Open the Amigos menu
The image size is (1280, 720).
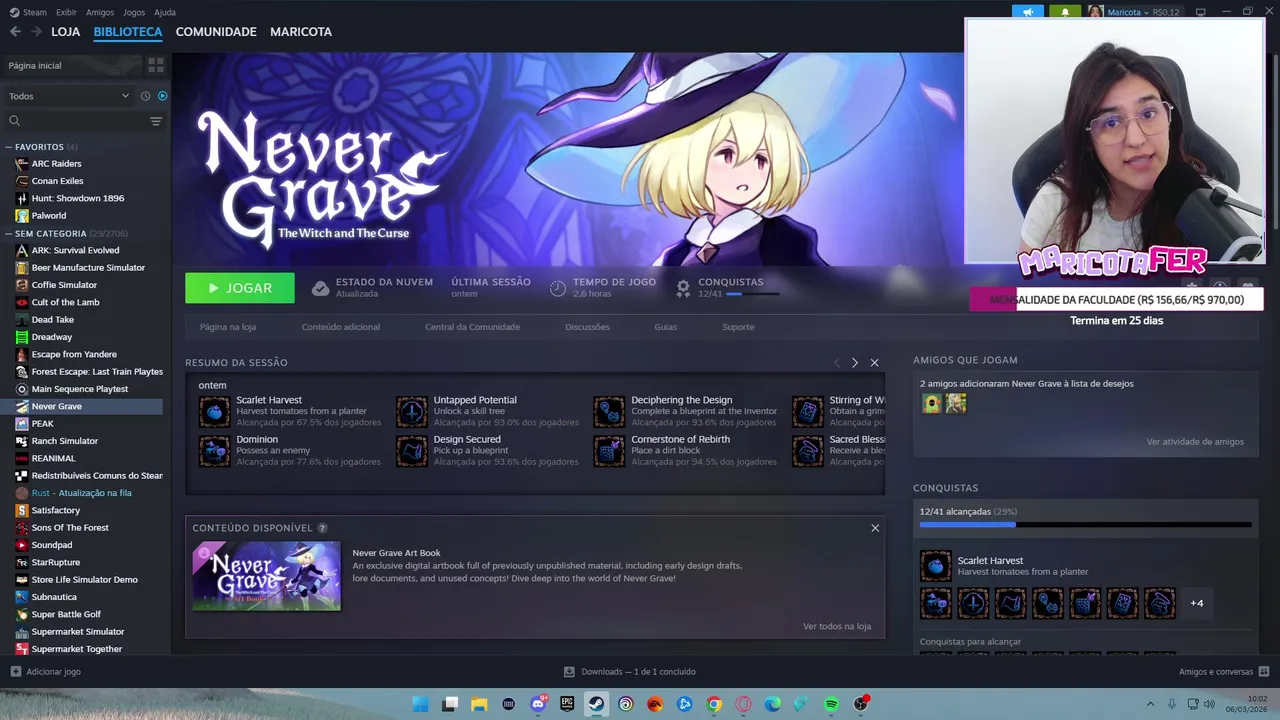[100, 12]
